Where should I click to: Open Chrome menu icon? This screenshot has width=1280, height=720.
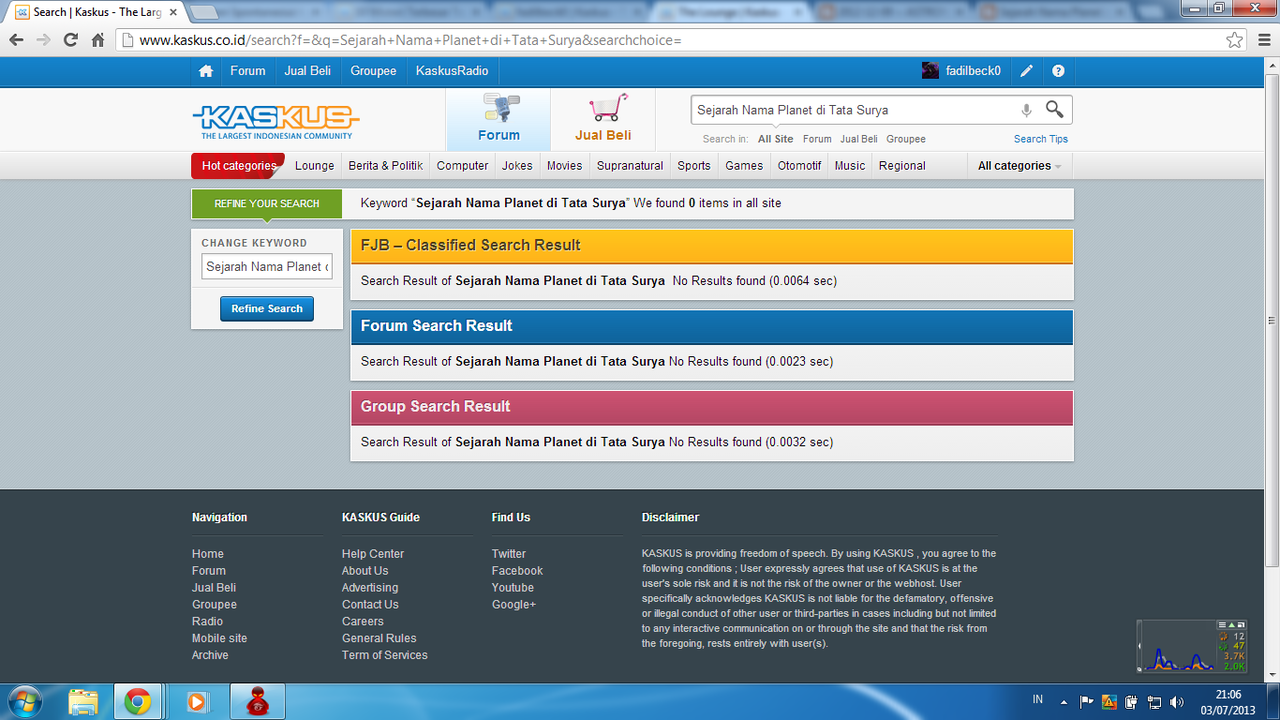pyautogui.click(x=1262, y=40)
